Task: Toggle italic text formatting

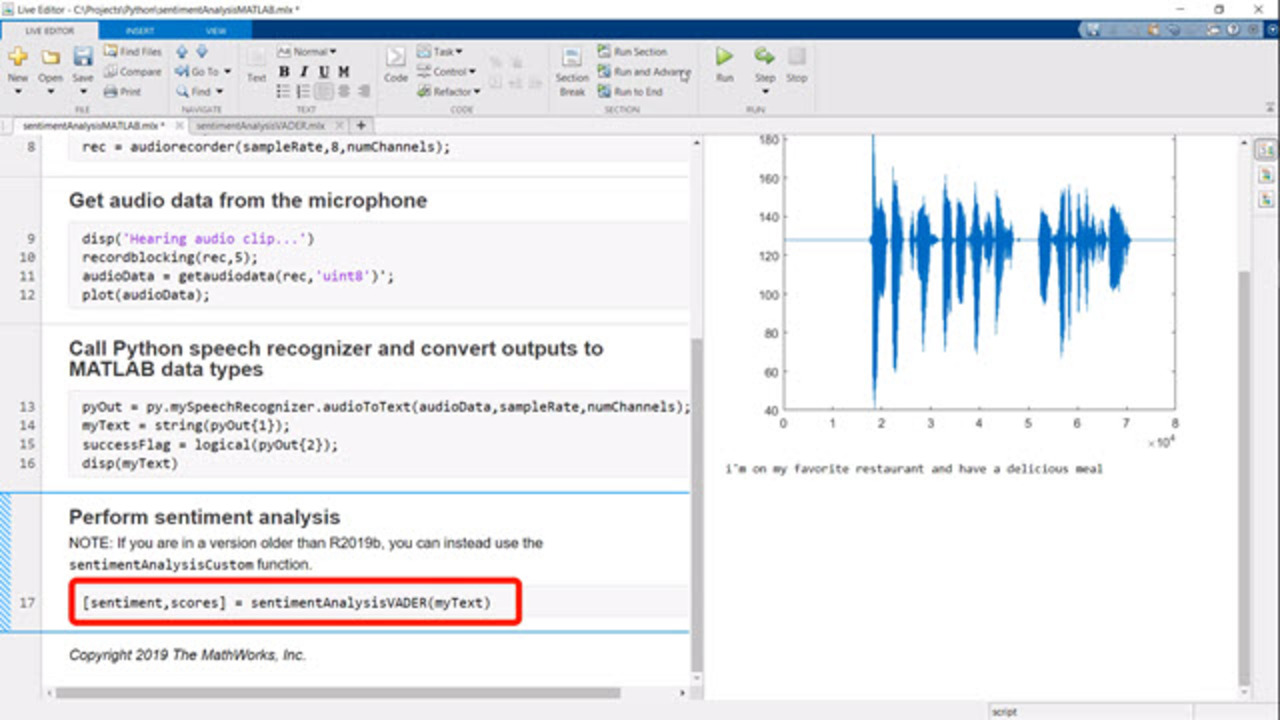Action: pyautogui.click(x=304, y=72)
